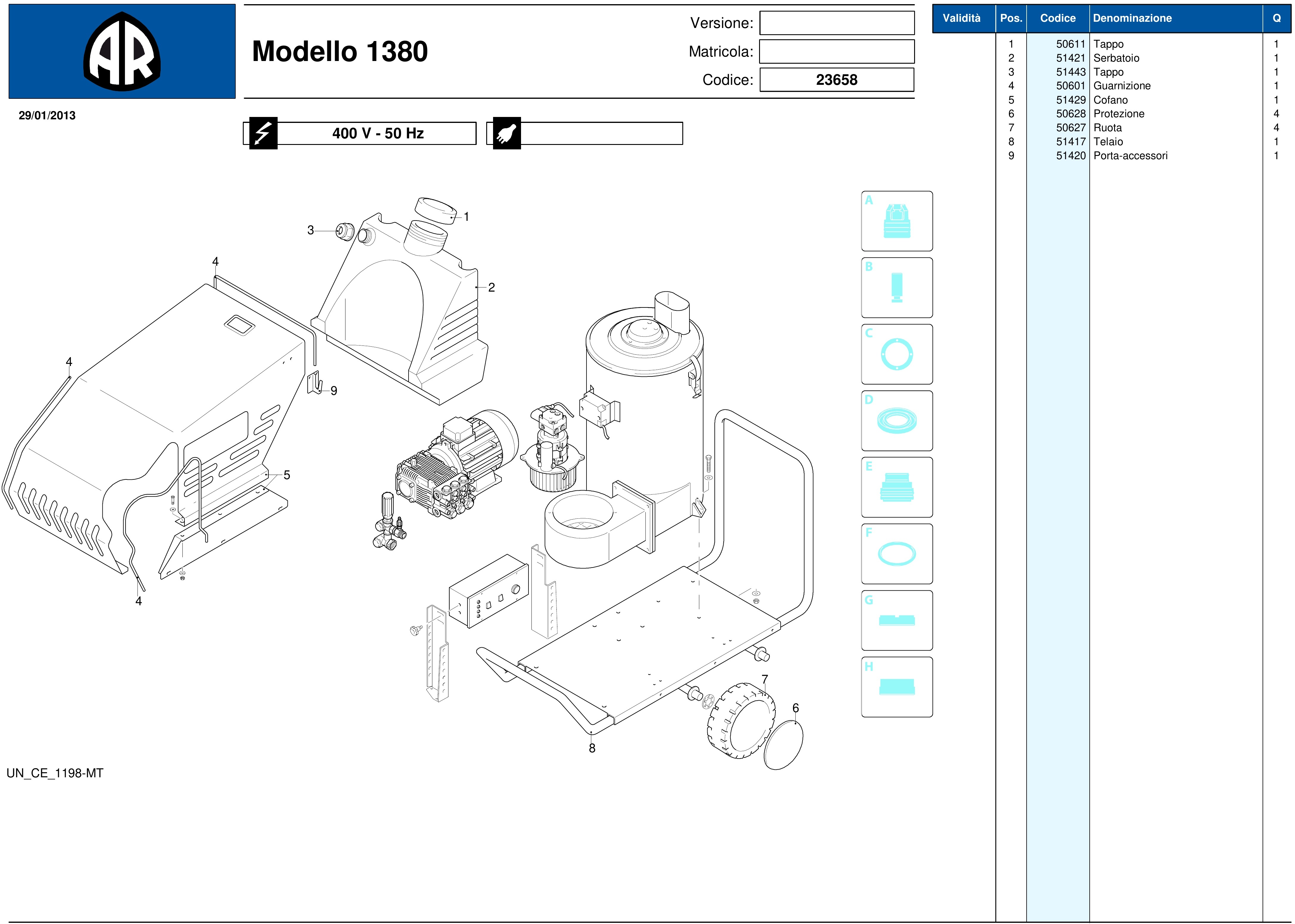Click the lightning bolt voltage icon

(263, 133)
